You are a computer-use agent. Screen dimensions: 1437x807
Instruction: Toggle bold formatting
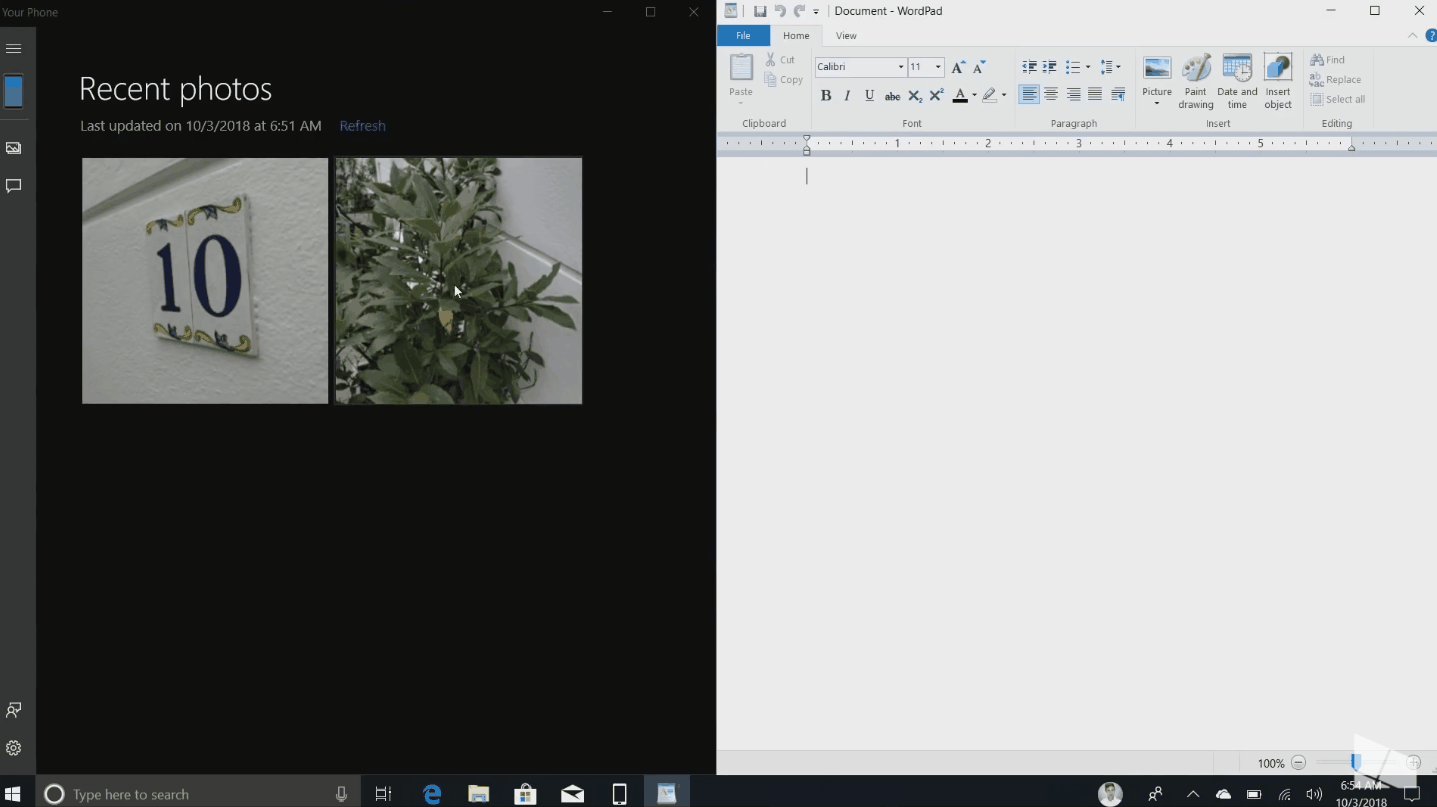click(826, 96)
